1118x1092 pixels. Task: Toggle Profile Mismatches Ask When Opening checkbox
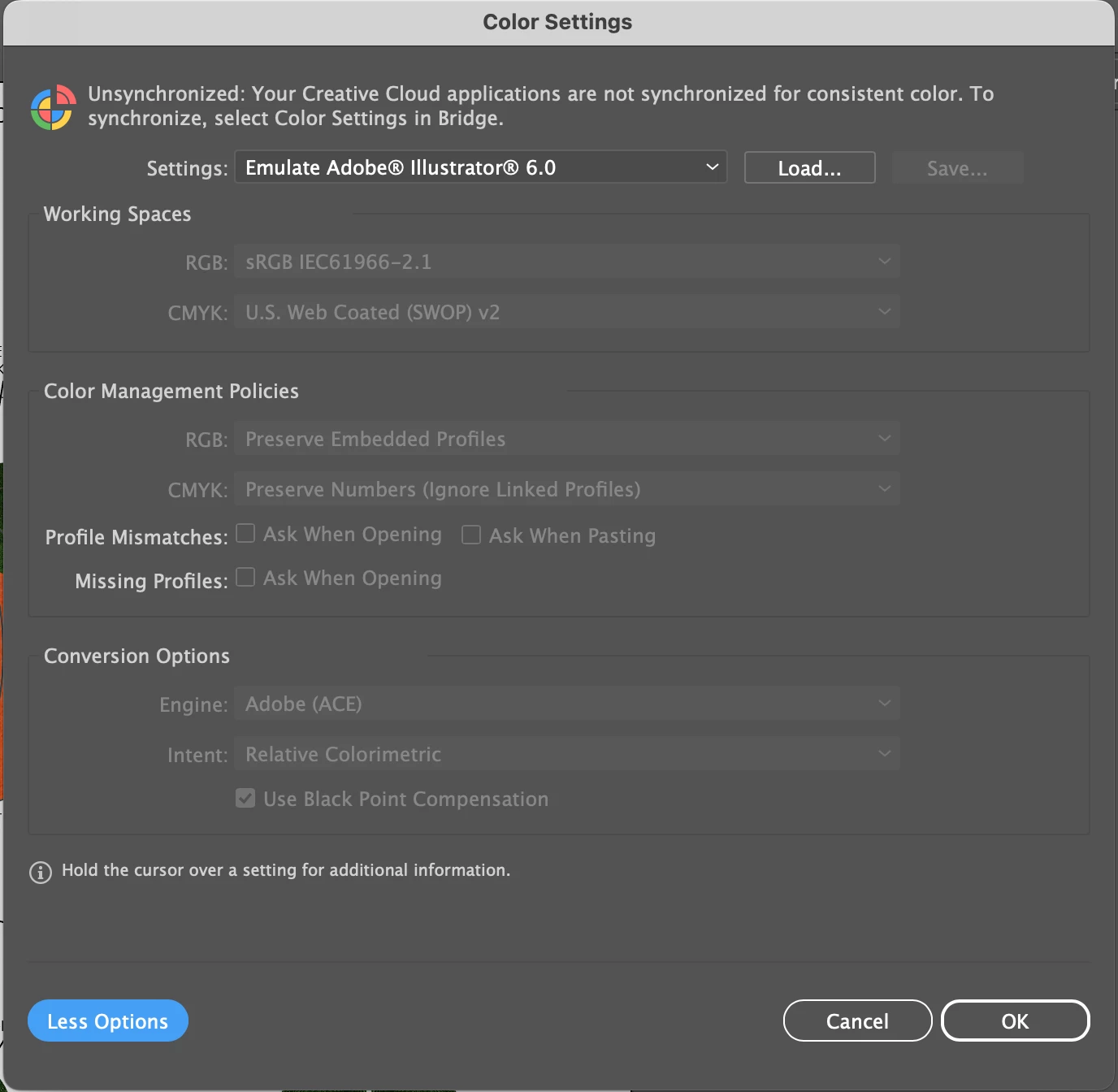[x=245, y=533]
